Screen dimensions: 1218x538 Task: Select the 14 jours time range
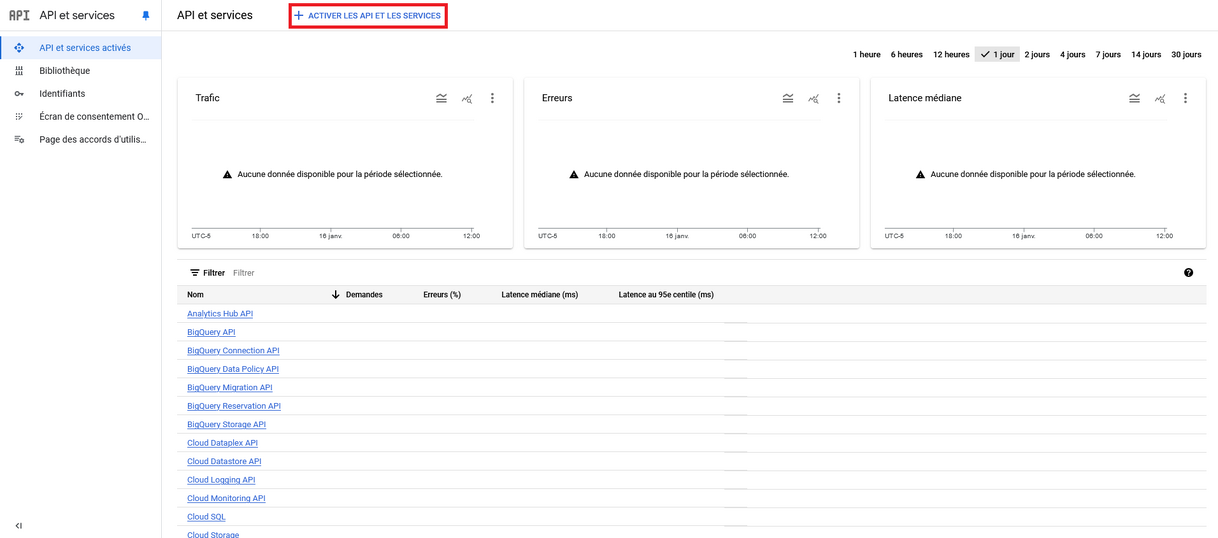click(1146, 55)
